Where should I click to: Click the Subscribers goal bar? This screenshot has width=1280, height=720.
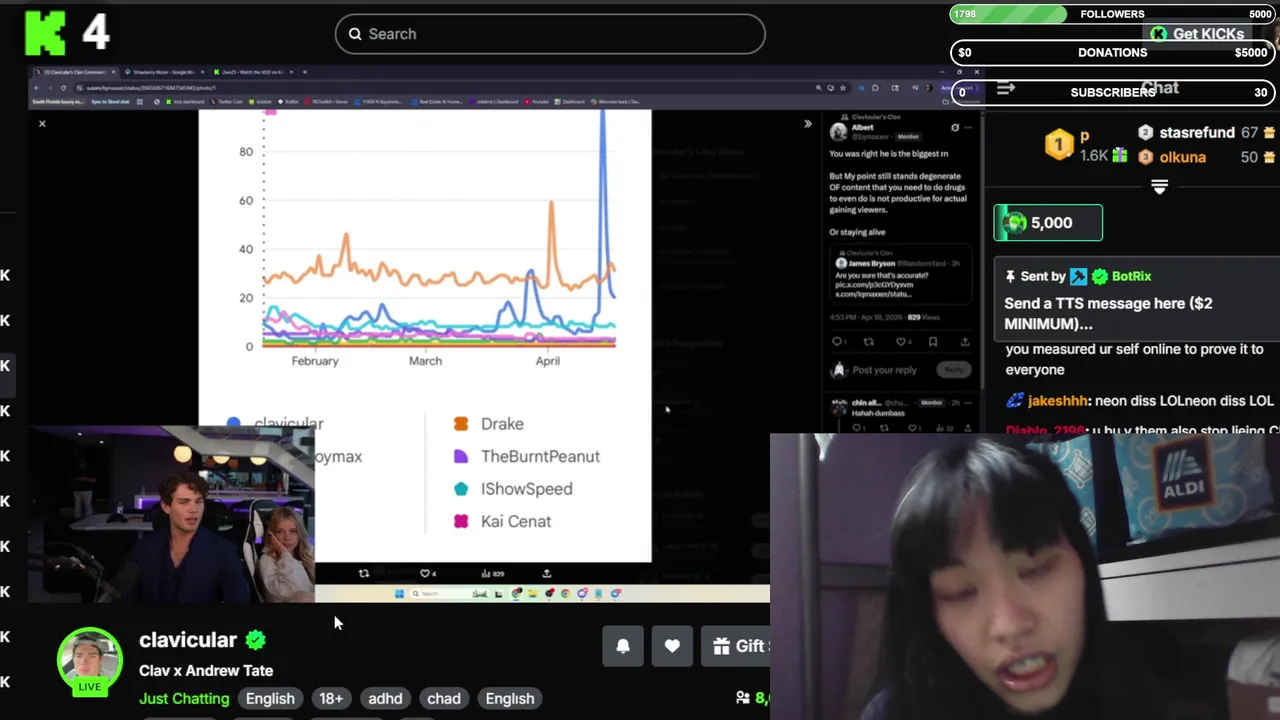tap(1113, 92)
